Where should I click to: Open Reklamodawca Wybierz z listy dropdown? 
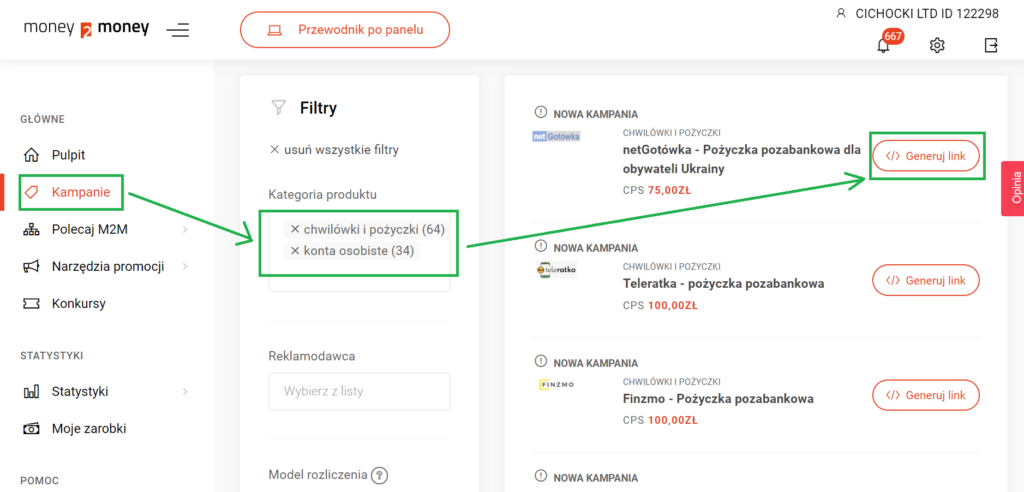coord(359,391)
